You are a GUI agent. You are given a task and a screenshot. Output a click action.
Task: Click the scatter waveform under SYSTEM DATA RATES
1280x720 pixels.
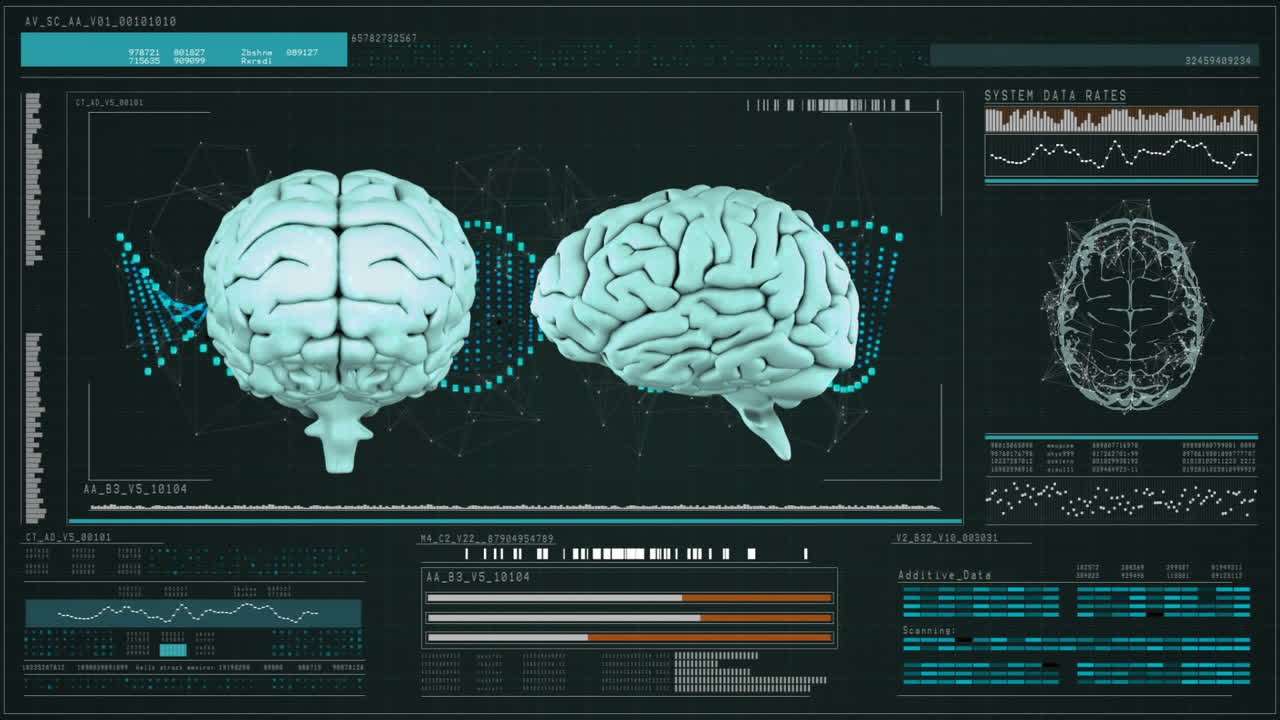(1118, 155)
